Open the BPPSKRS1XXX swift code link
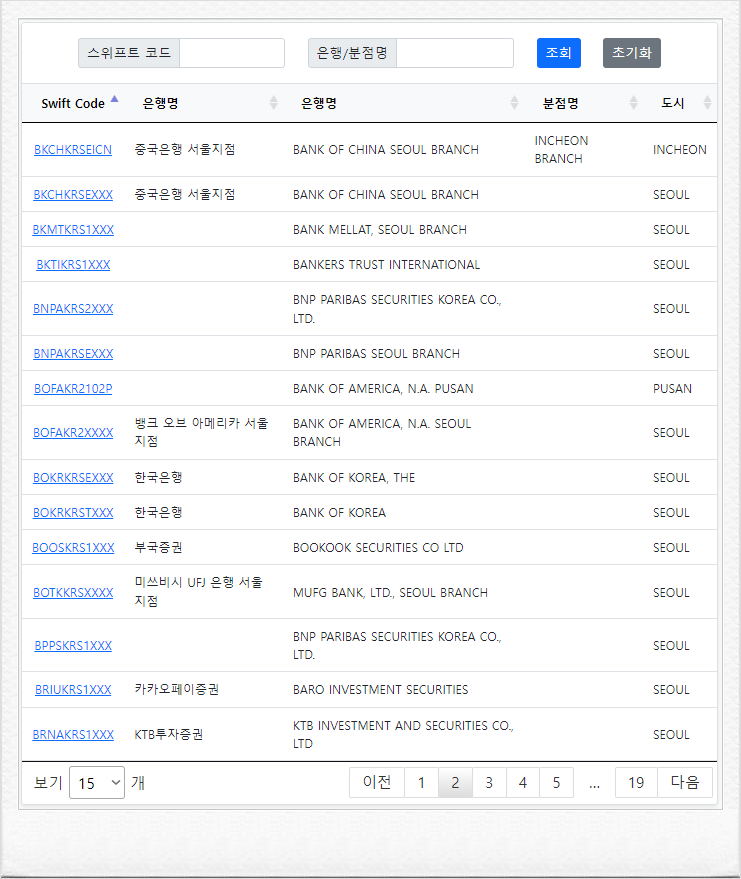Screen dimensions: 741x879 click(73, 646)
